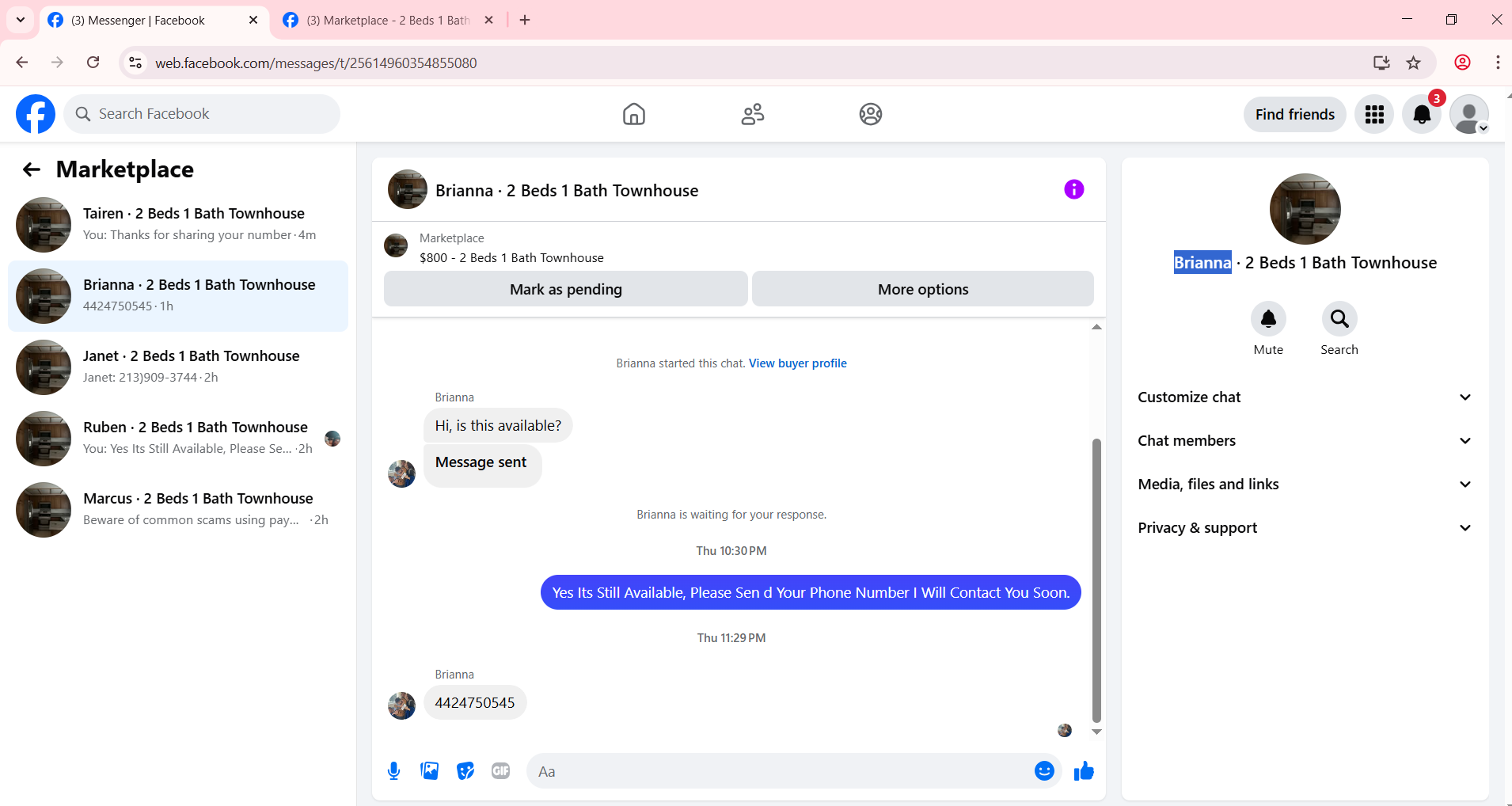Expand Media, files and links section
Screen dimensions: 1512x806
click(1305, 485)
